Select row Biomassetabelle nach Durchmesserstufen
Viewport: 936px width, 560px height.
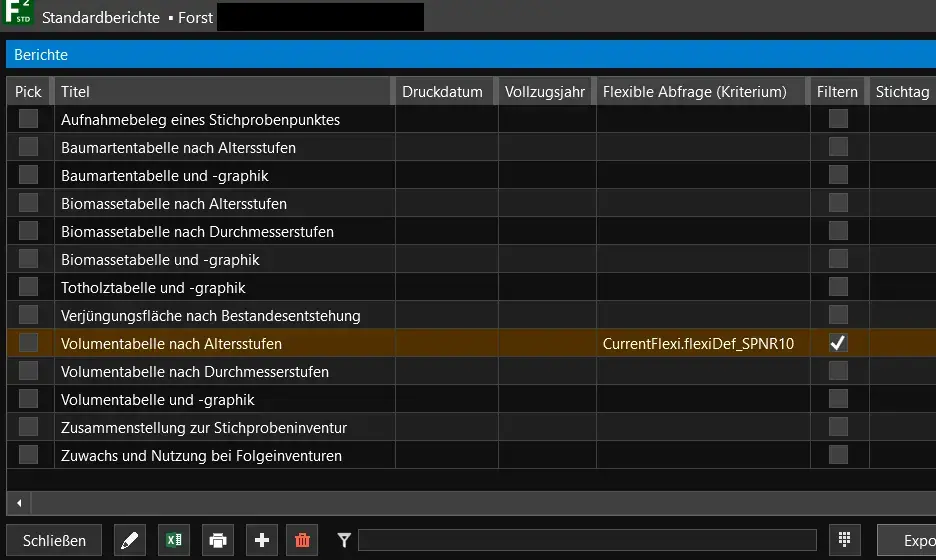197,231
